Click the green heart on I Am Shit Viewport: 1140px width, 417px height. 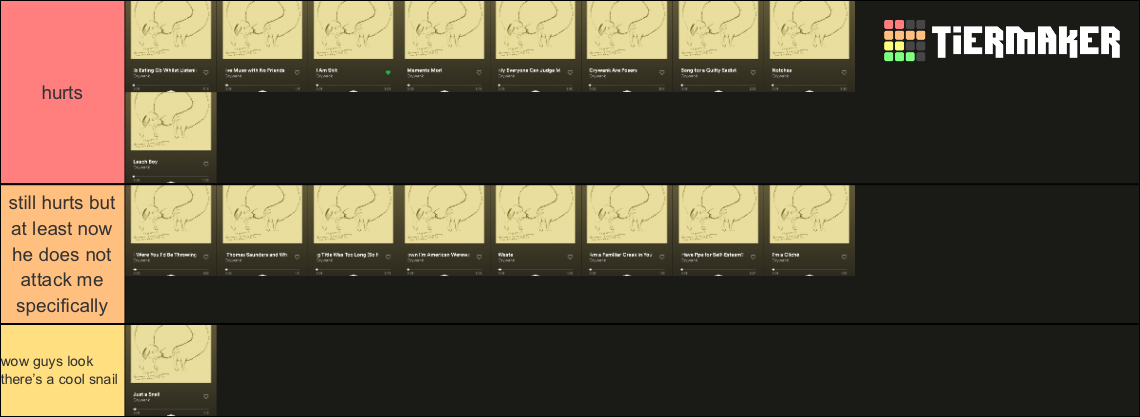(x=388, y=73)
